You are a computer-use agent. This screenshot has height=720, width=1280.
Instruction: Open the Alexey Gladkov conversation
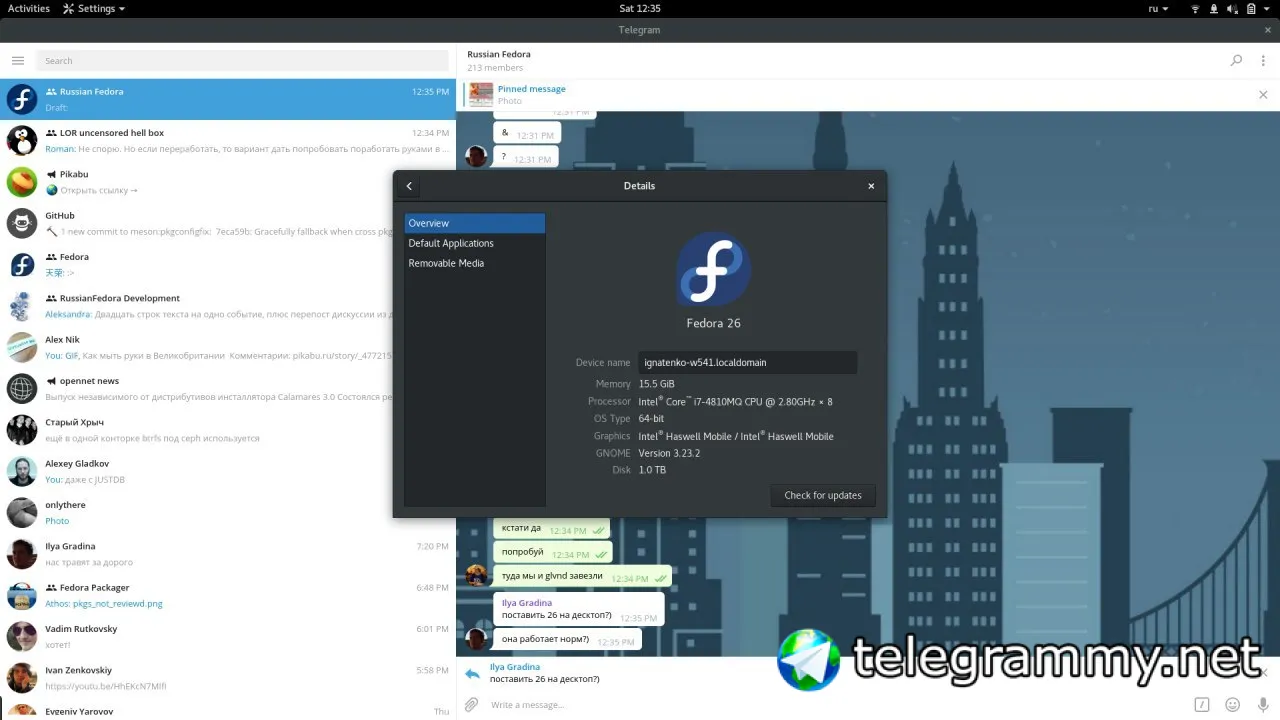(x=228, y=471)
